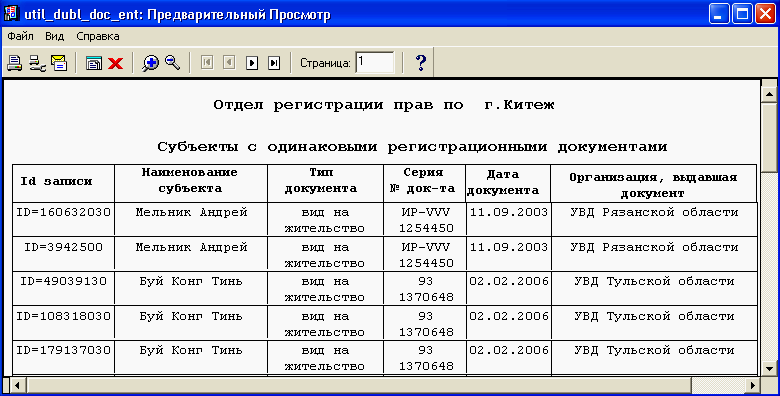Click 'УВД Тульской области' in row ID=49039130
This screenshot has width=780, height=396.
[x=654, y=281]
